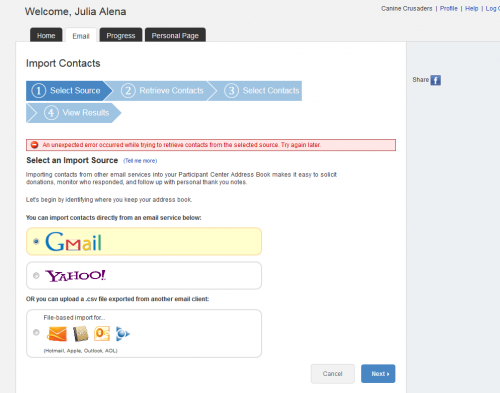Click the Share label
This screenshot has width=500, height=393.
click(420, 80)
